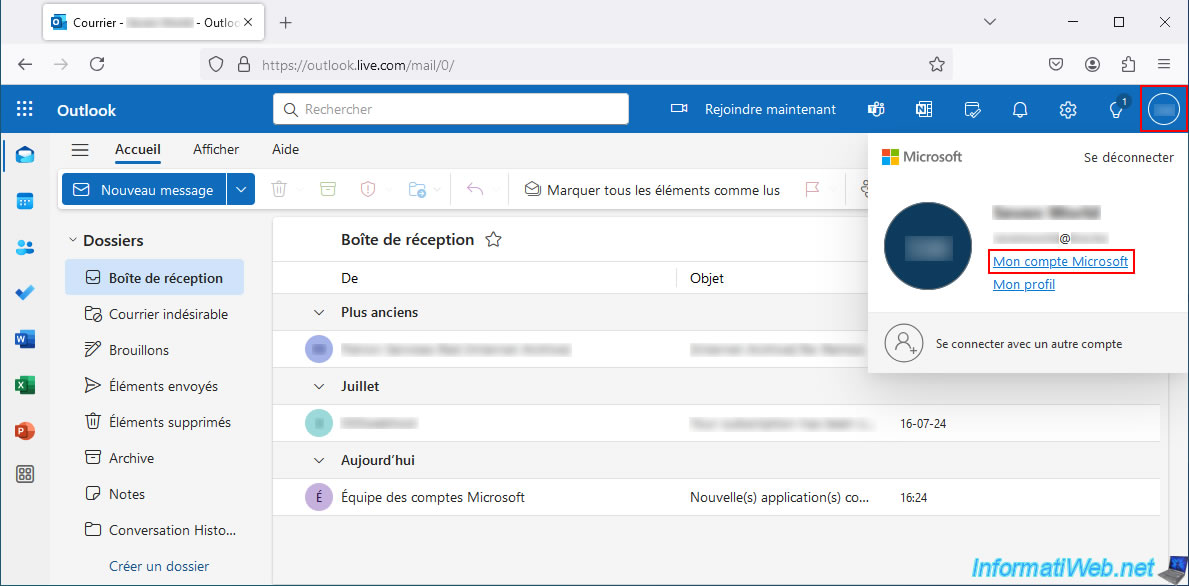The image size is (1189, 586).
Task: Launch Word from the sidebar
Action: tap(25, 339)
